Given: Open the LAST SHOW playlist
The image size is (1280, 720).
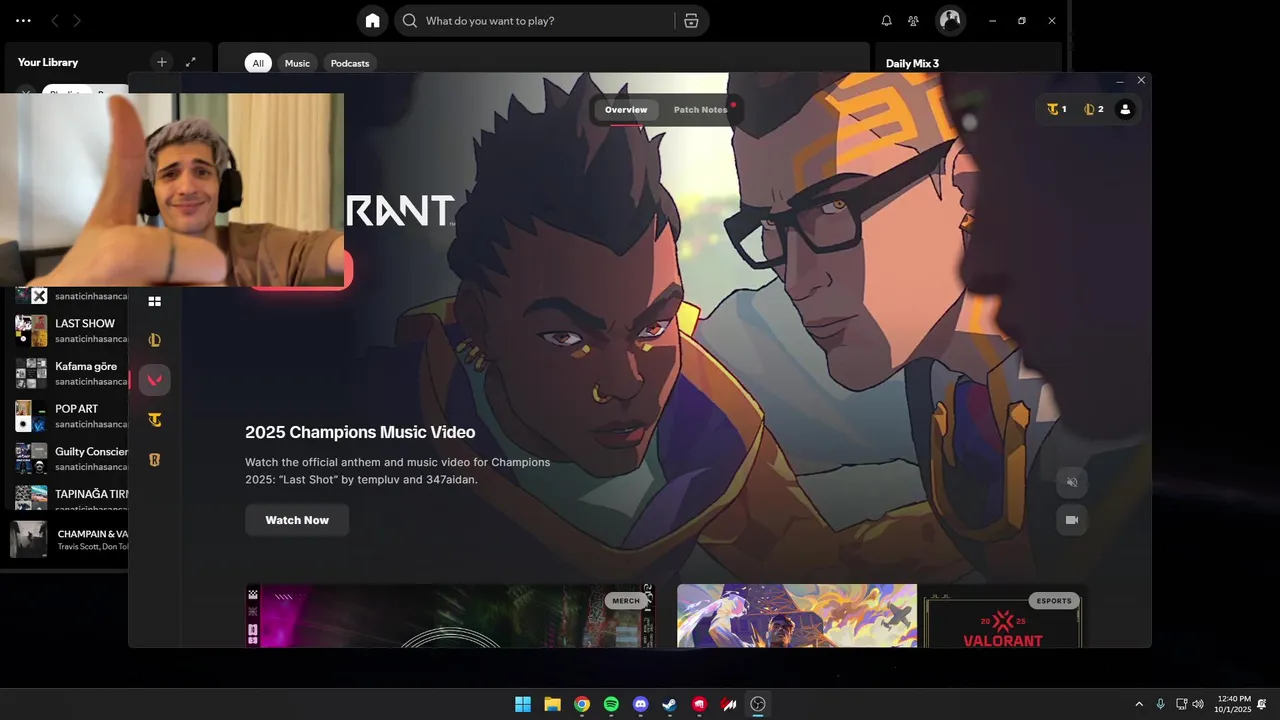Looking at the screenshot, I should click(71, 330).
